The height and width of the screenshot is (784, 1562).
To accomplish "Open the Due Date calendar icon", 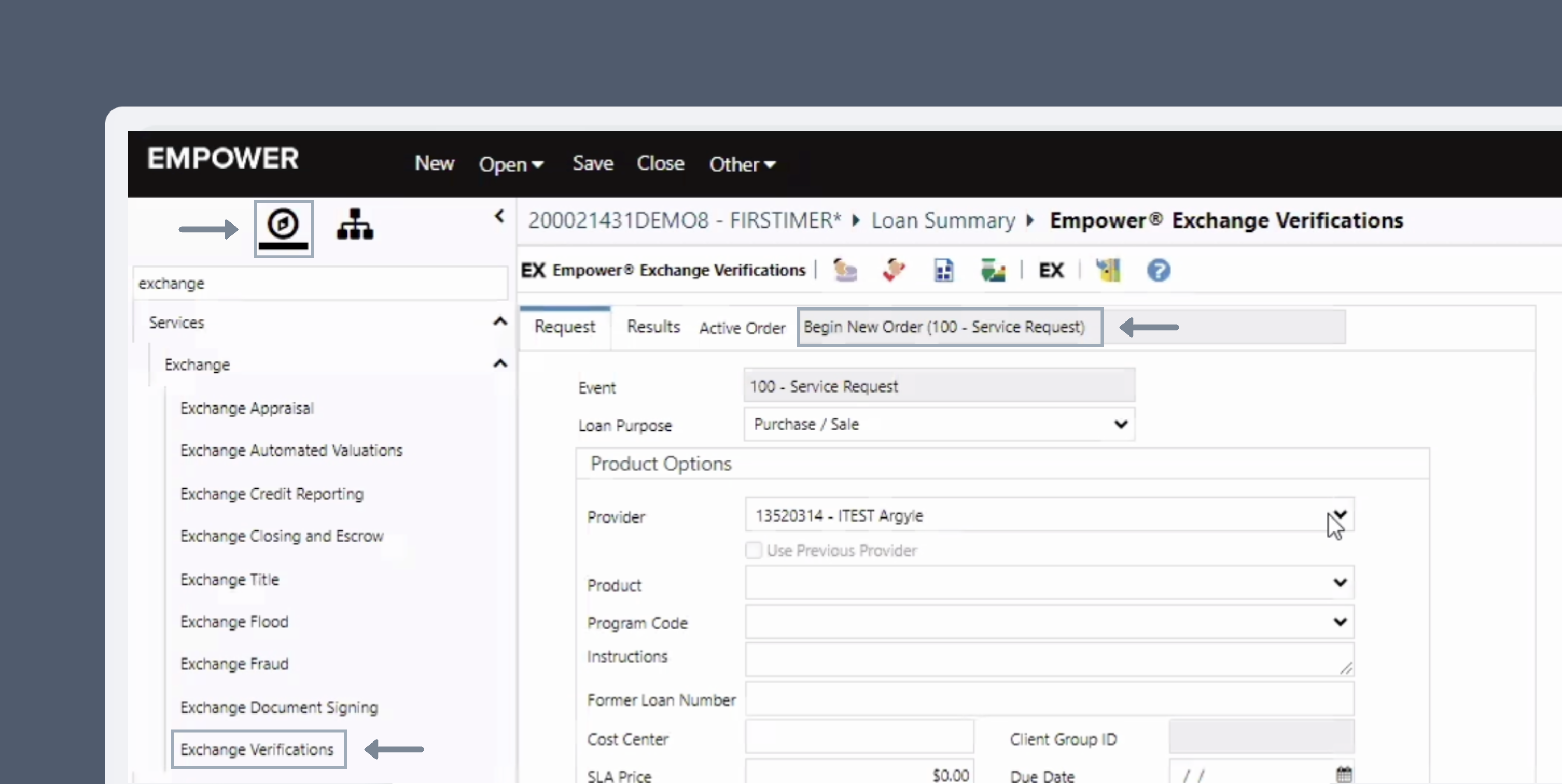I will 1344,774.
